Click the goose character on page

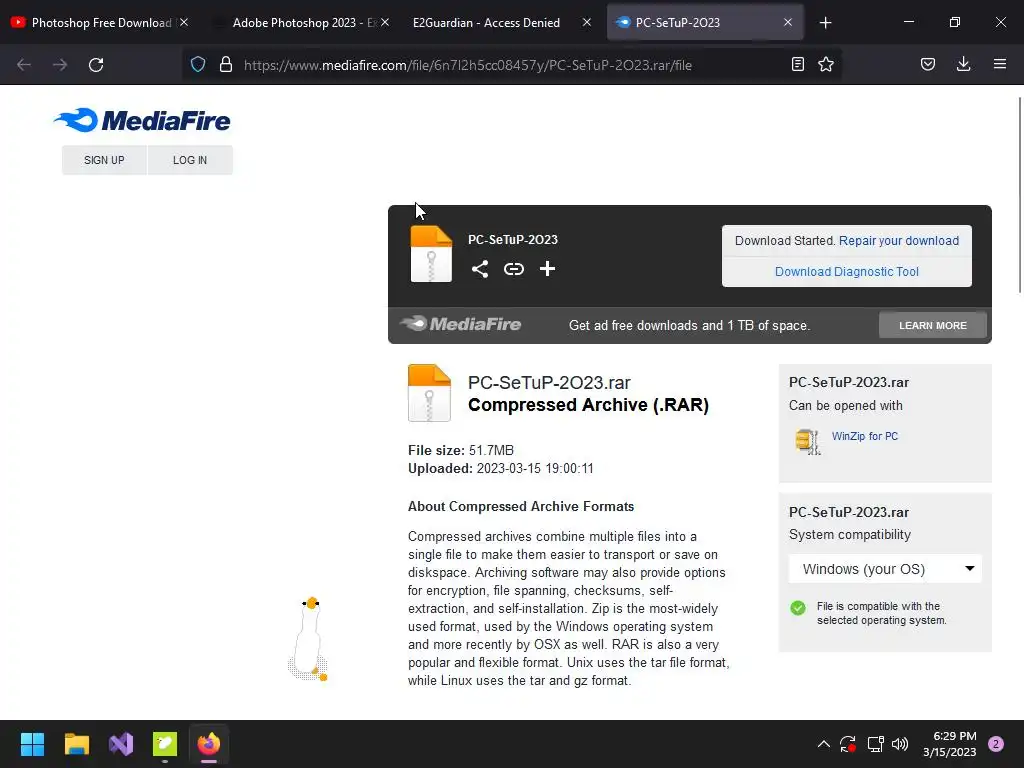pos(308,639)
